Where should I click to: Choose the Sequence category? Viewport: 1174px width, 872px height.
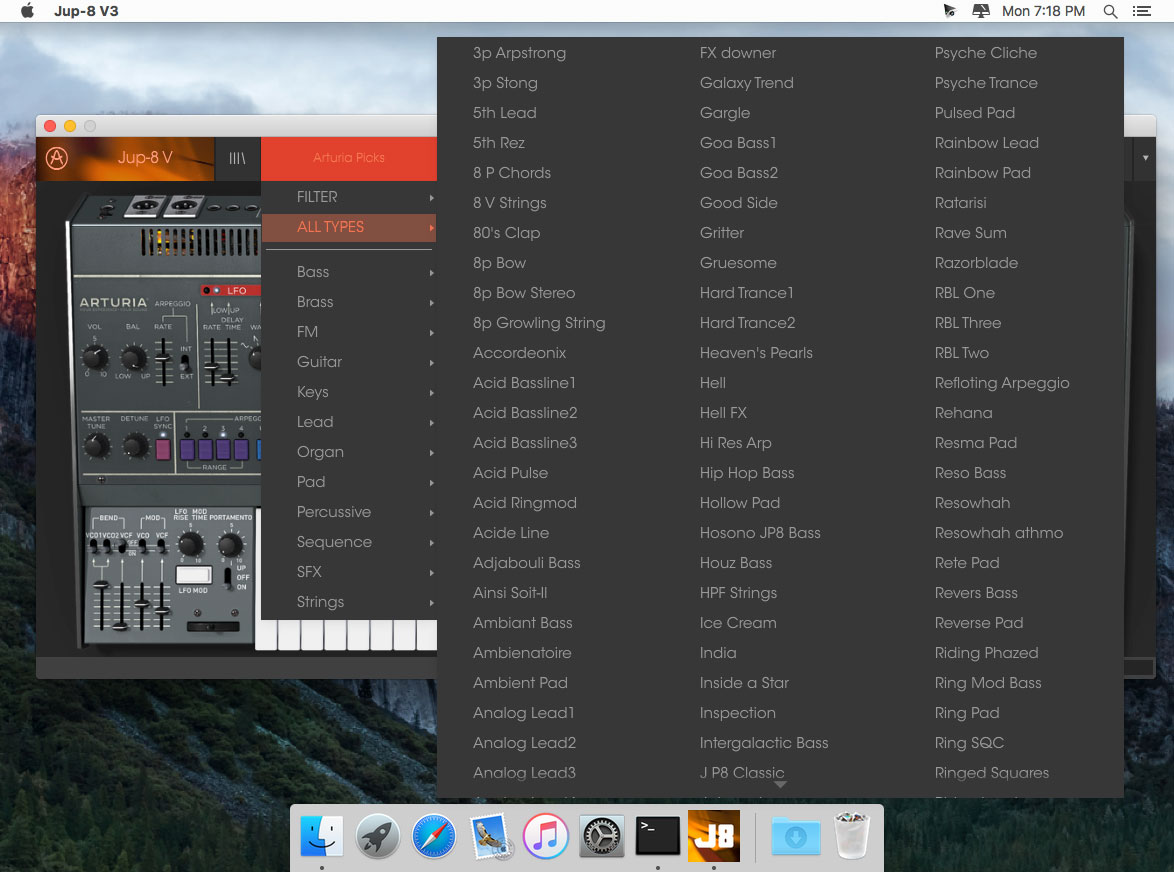tap(349, 541)
